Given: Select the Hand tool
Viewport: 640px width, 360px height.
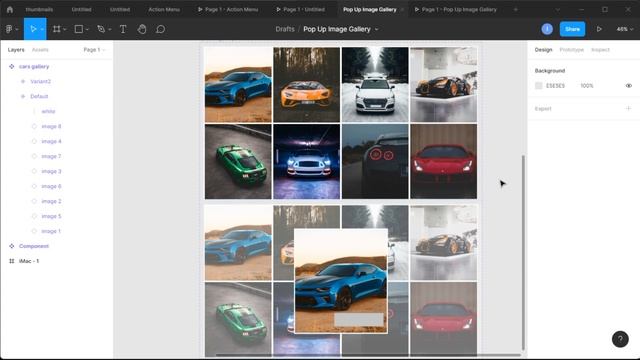Looking at the screenshot, I should click(142, 29).
